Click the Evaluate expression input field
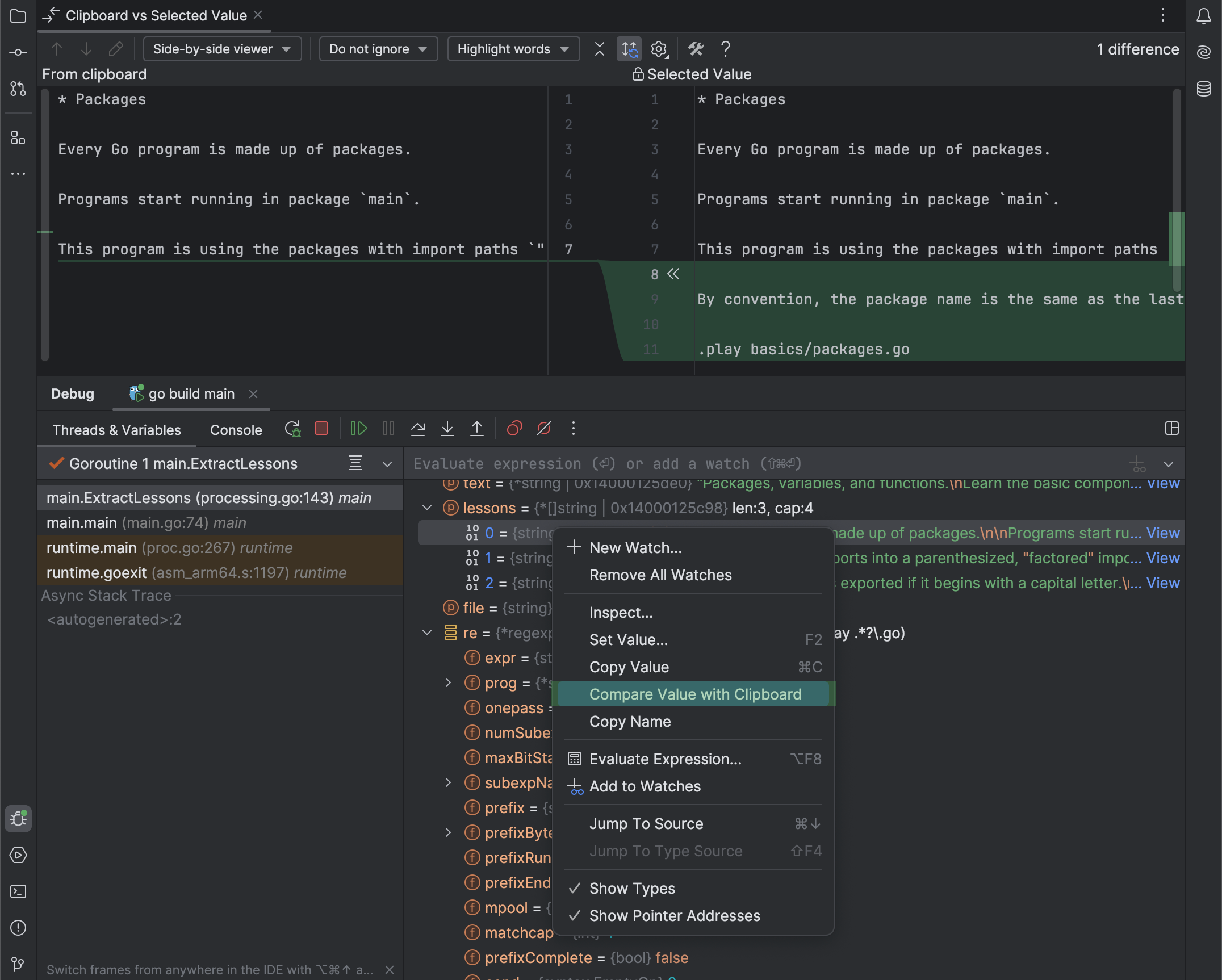Screen dimensions: 1222x980 767,464
